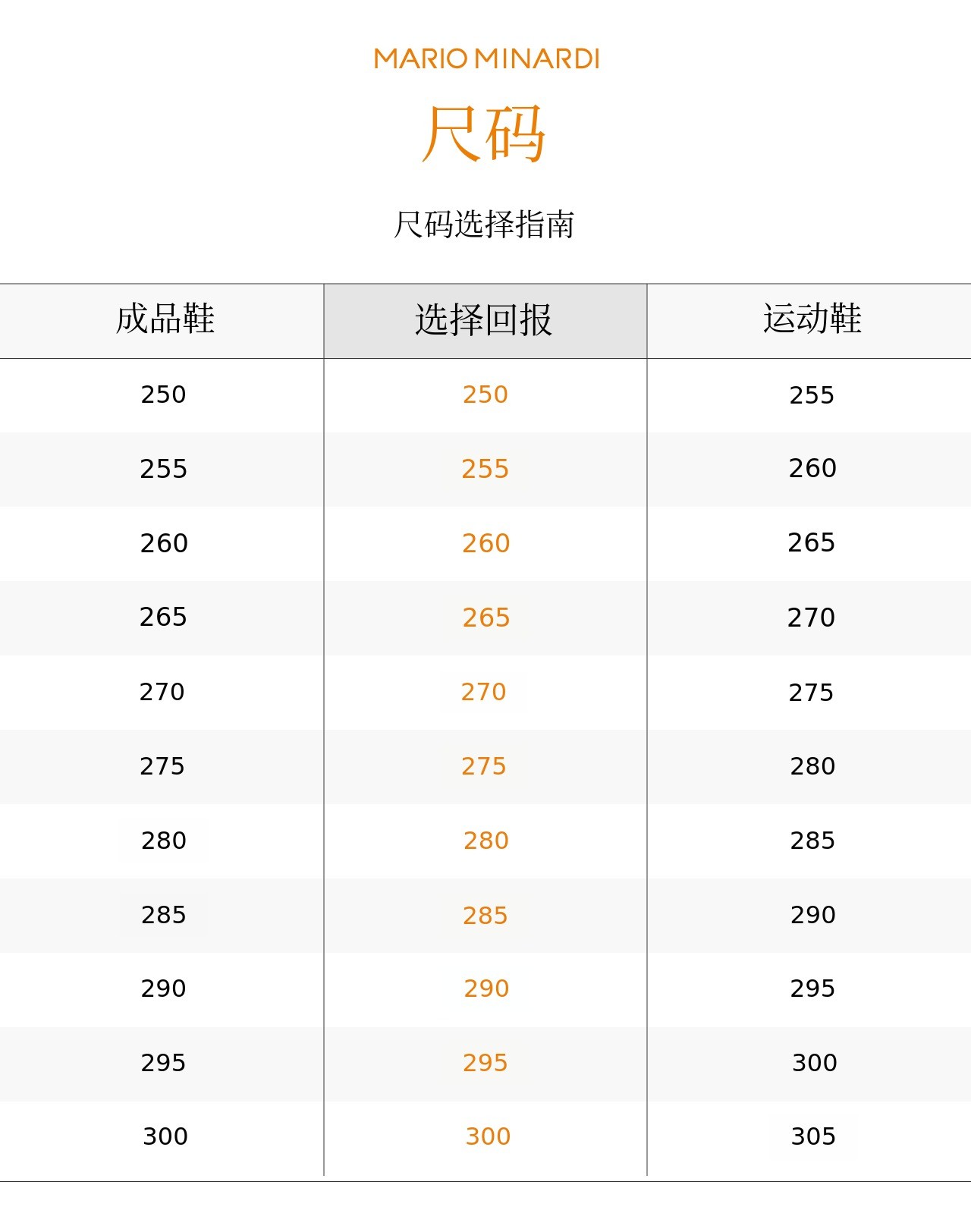
Task: Click 305 in the 运动鞋 column
Action: (813, 1136)
